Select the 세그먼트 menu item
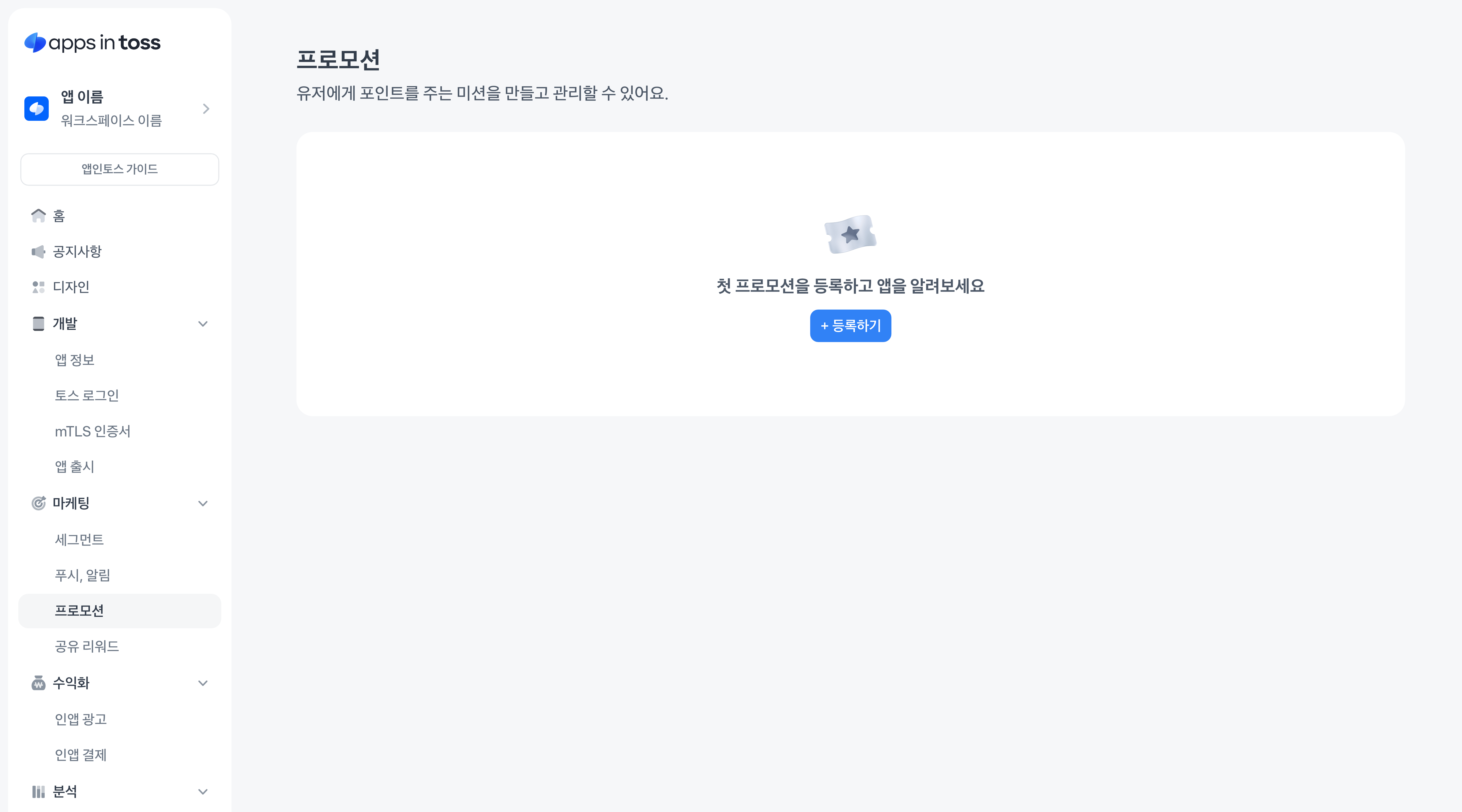1462x812 pixels. click(x=79, y=540)
